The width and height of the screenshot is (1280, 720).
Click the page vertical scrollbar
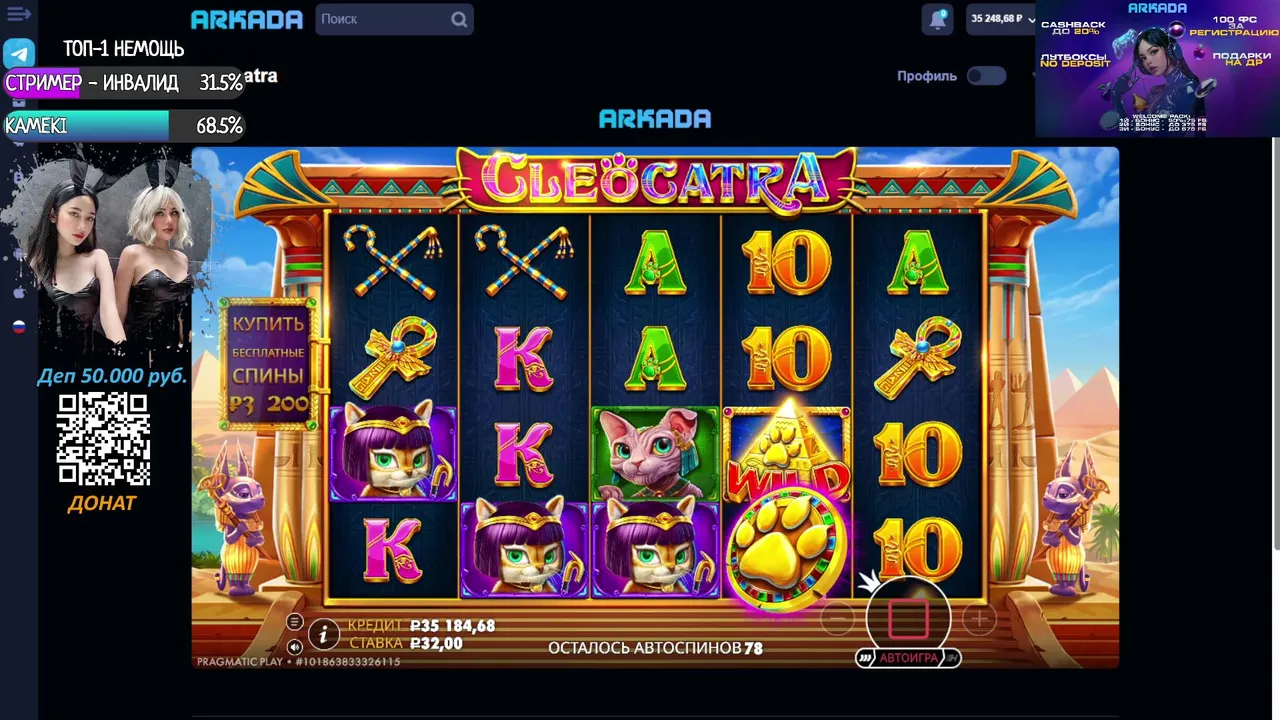1276,343
